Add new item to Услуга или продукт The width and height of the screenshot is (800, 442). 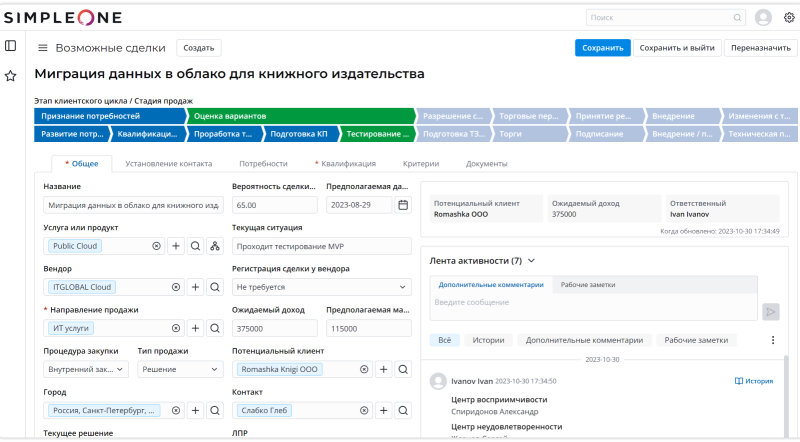pyautogui.click(x=176, y=246)
